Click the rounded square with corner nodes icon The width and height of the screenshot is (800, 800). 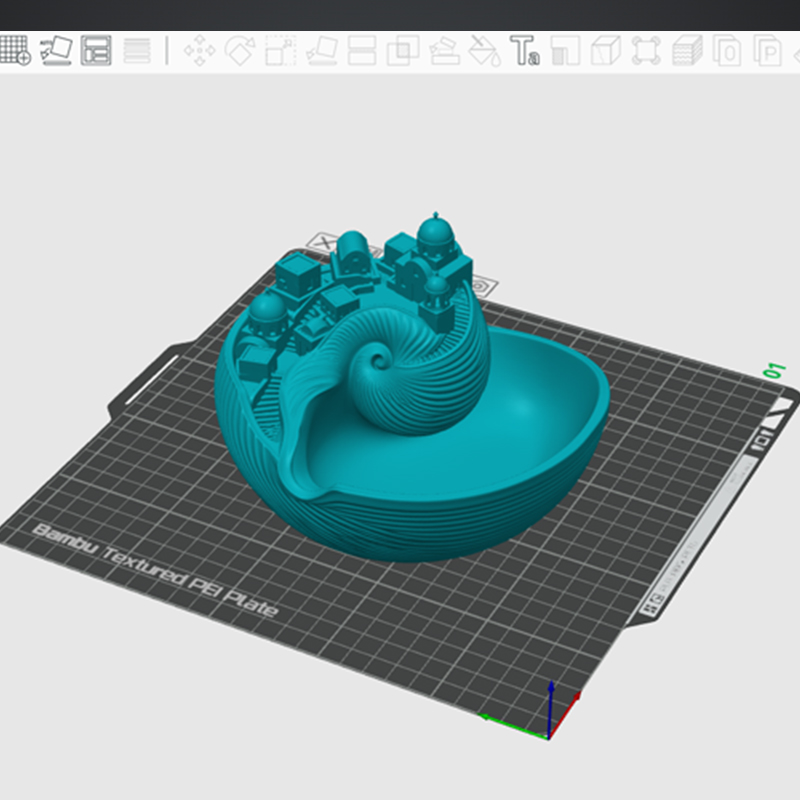coord(646,50)
